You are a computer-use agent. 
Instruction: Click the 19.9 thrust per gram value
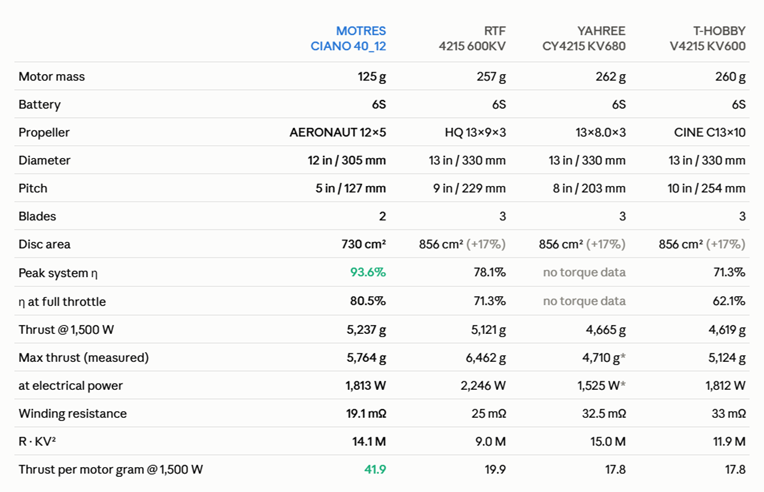tap(496, 470)
